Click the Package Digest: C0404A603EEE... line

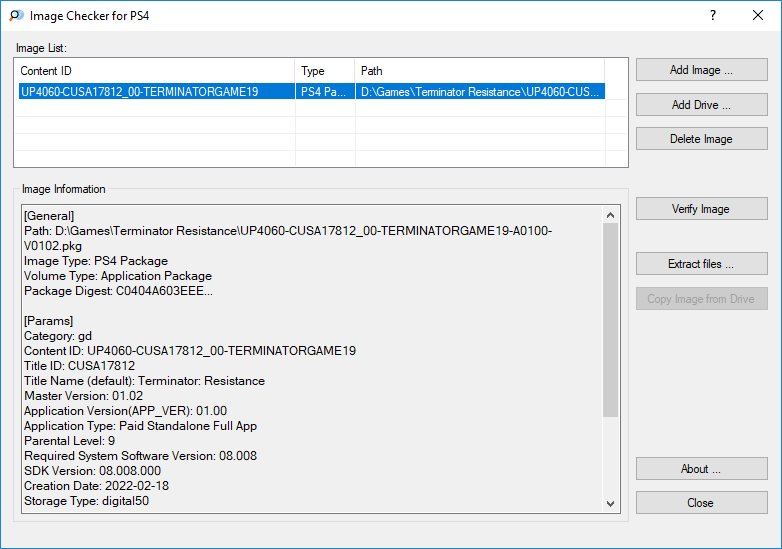pos(118,291)
